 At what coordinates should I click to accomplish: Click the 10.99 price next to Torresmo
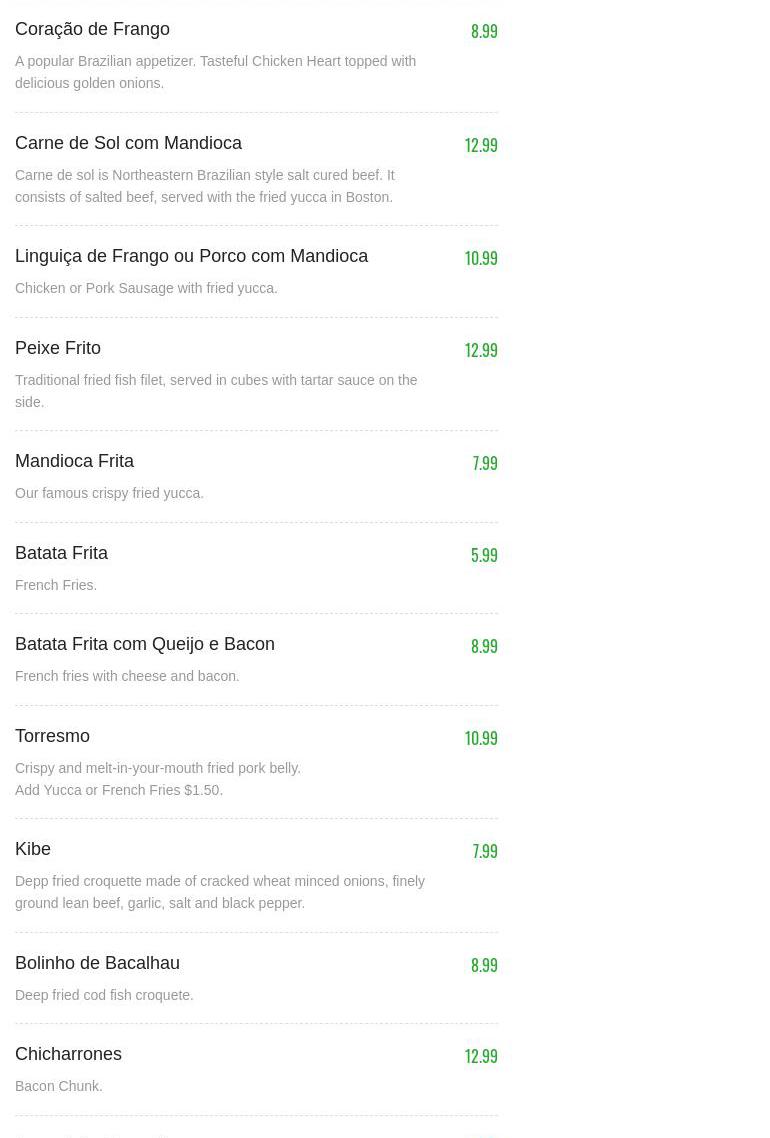(x=481, y=738)
